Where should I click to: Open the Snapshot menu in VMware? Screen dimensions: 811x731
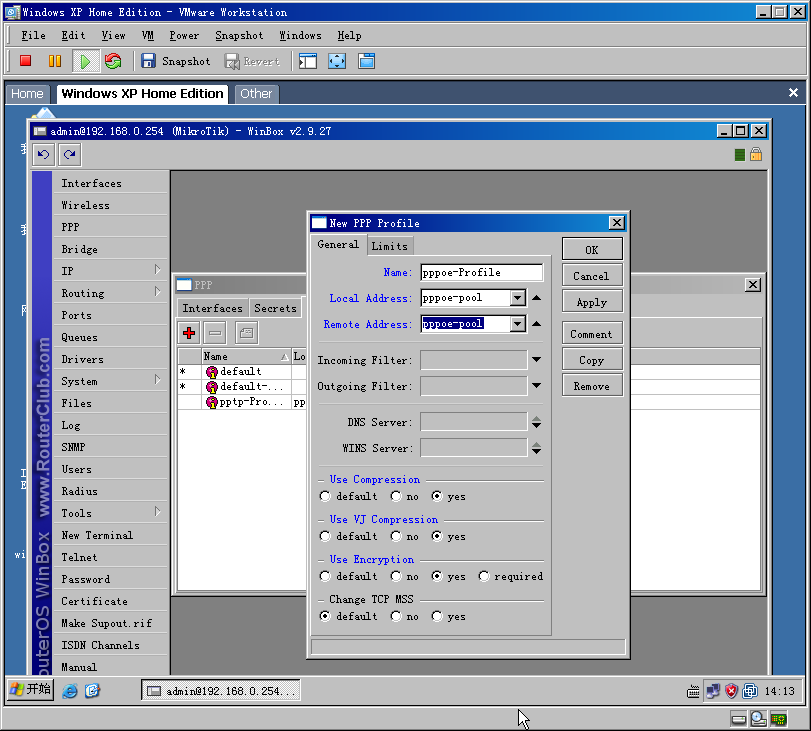[239, 35]
